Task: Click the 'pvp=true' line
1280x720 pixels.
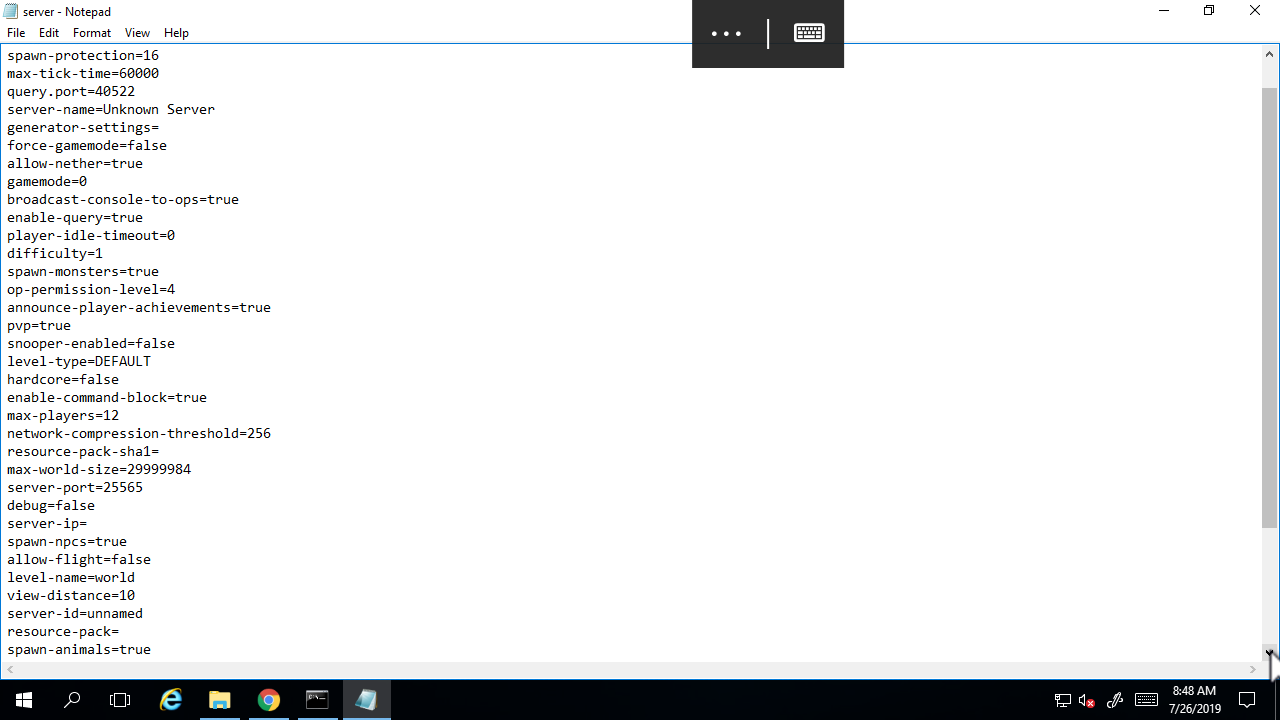Action: tap(39, 325)
